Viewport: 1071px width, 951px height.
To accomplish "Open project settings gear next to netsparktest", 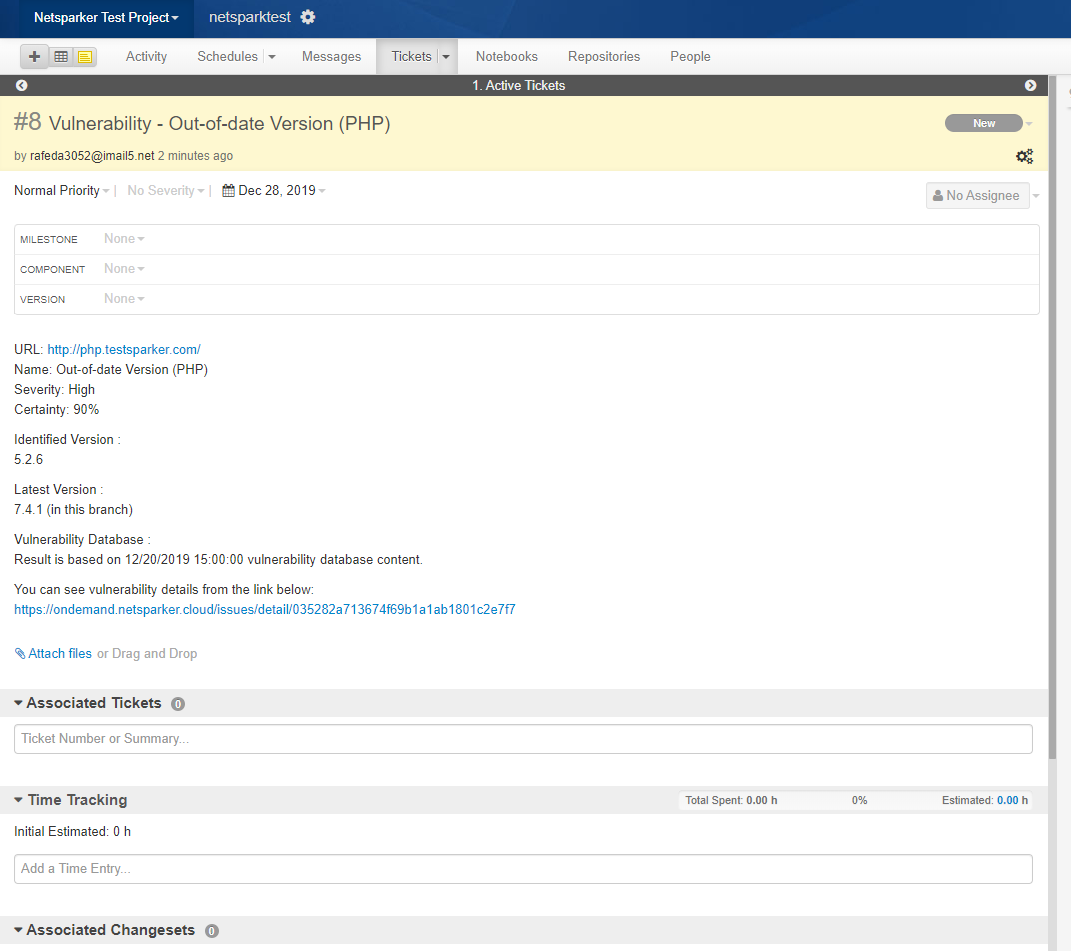I will coord(307,17).
